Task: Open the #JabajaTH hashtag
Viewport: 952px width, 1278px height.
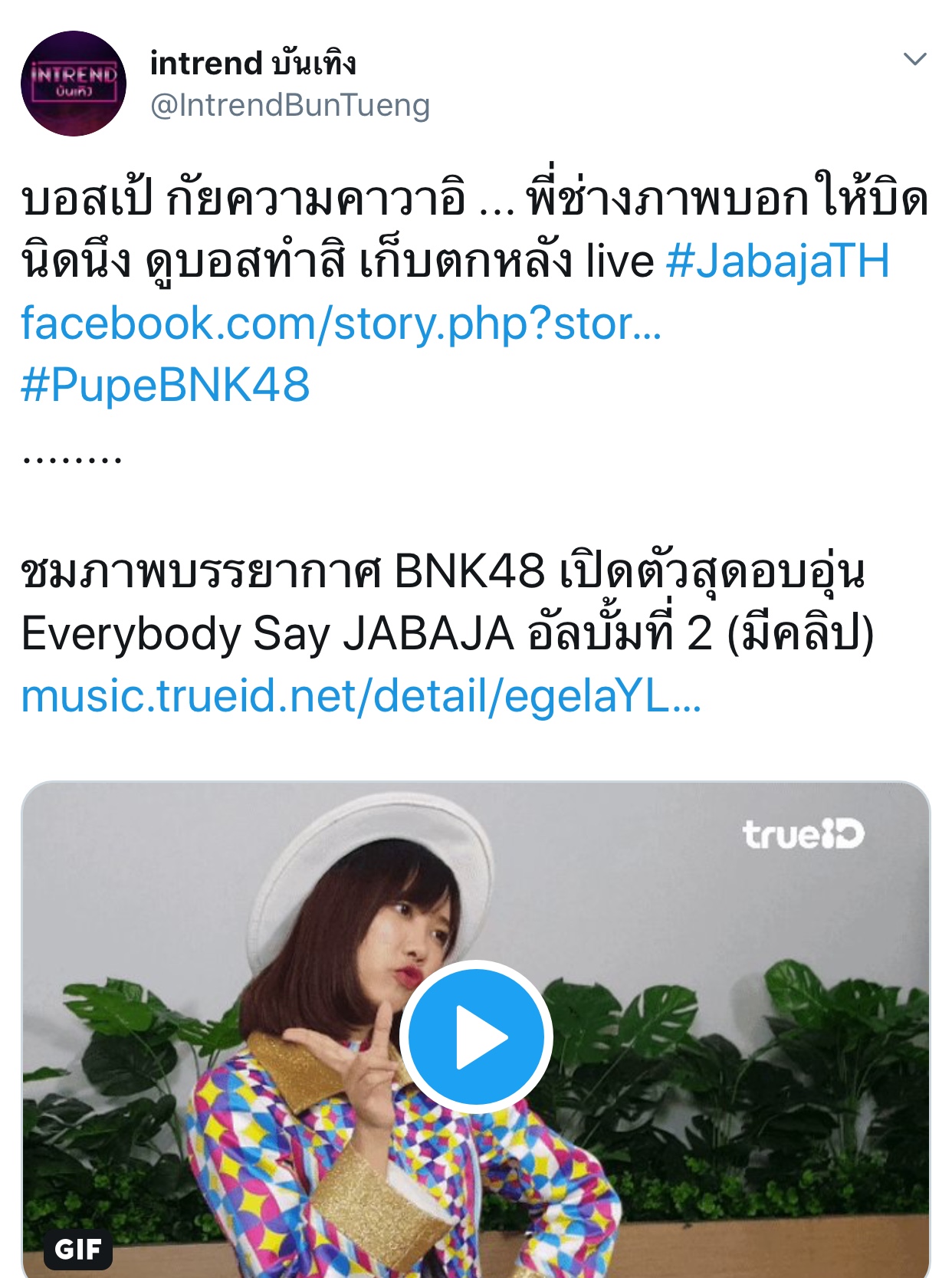Action: point(777,261)
